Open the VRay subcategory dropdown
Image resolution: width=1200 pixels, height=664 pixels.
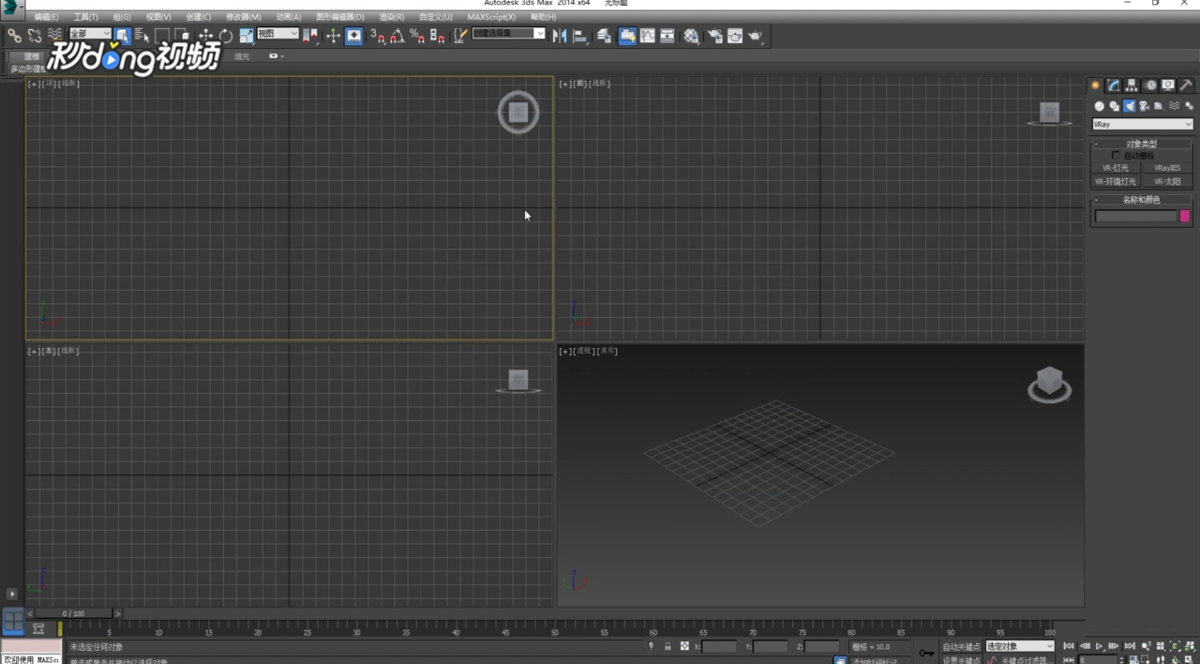1143,124
